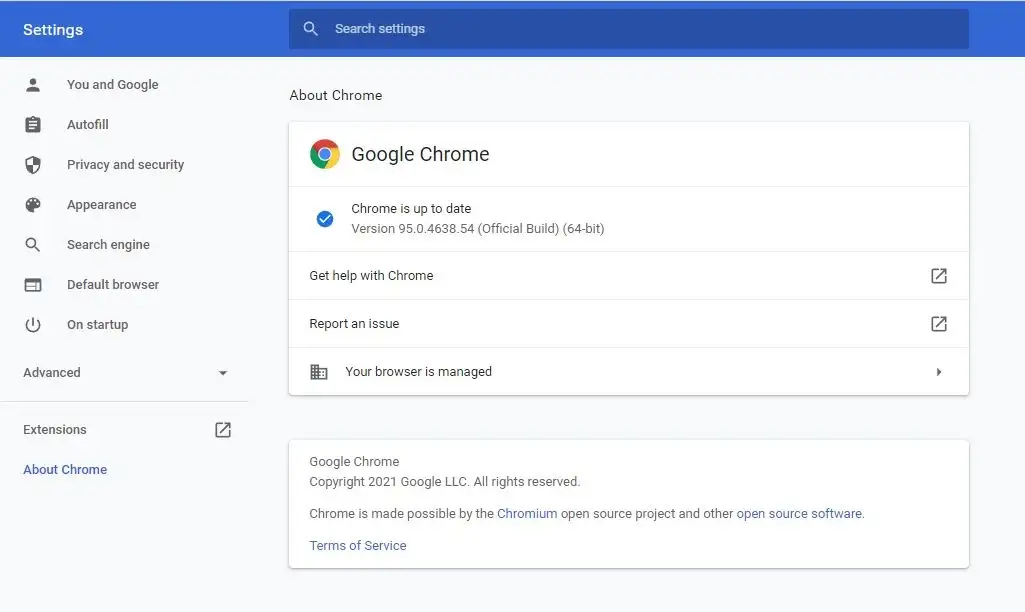The image size is (1025, 612).
Task: Click the Default browser window icon
Action: coord(33,285)
